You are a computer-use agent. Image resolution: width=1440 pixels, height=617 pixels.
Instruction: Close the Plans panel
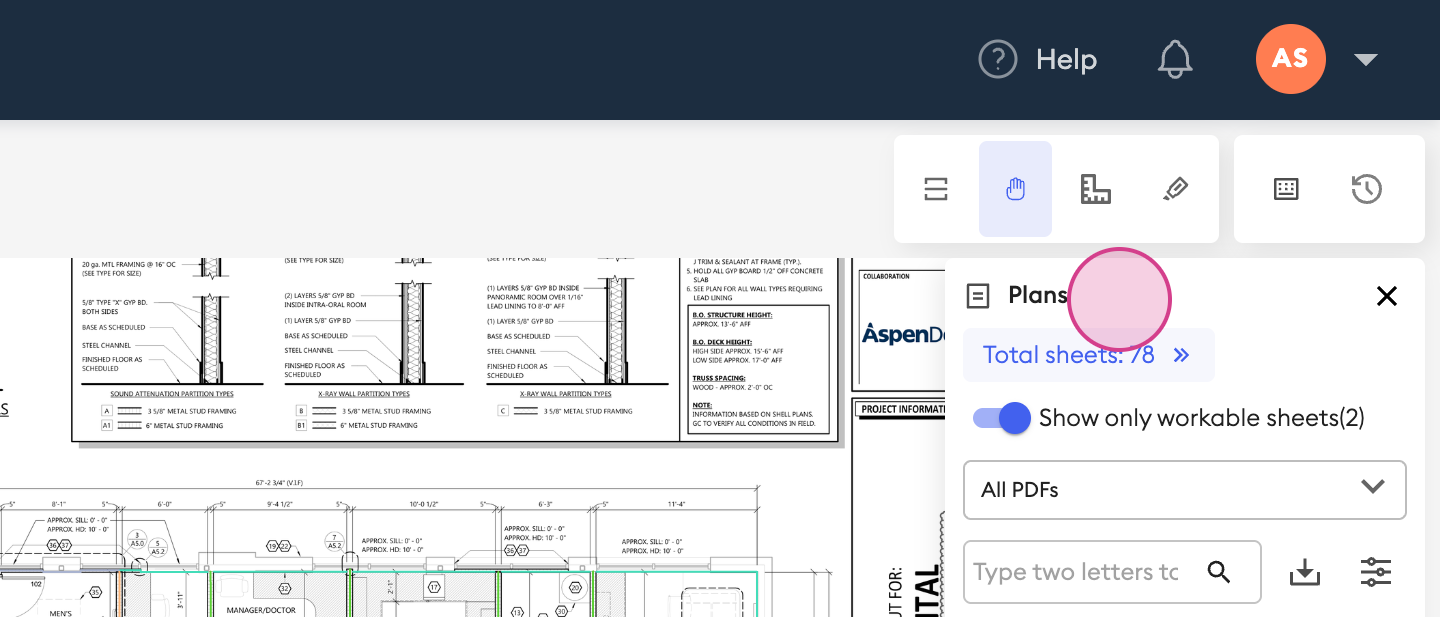click(1386, 296)
